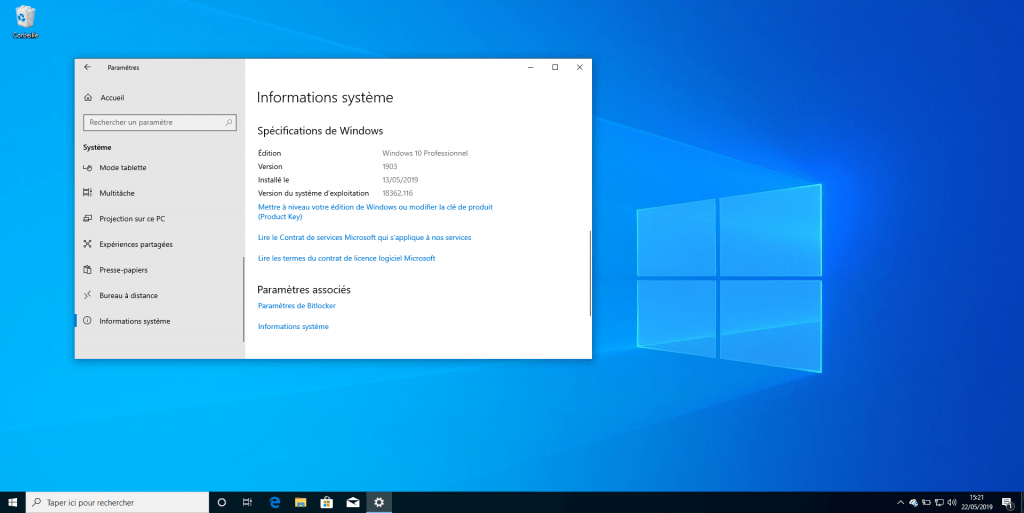Screen dimensions: 1024x513
Task: Click the taskbar search box Taper ici pour rechercher
Action: (x=118, y=503)
